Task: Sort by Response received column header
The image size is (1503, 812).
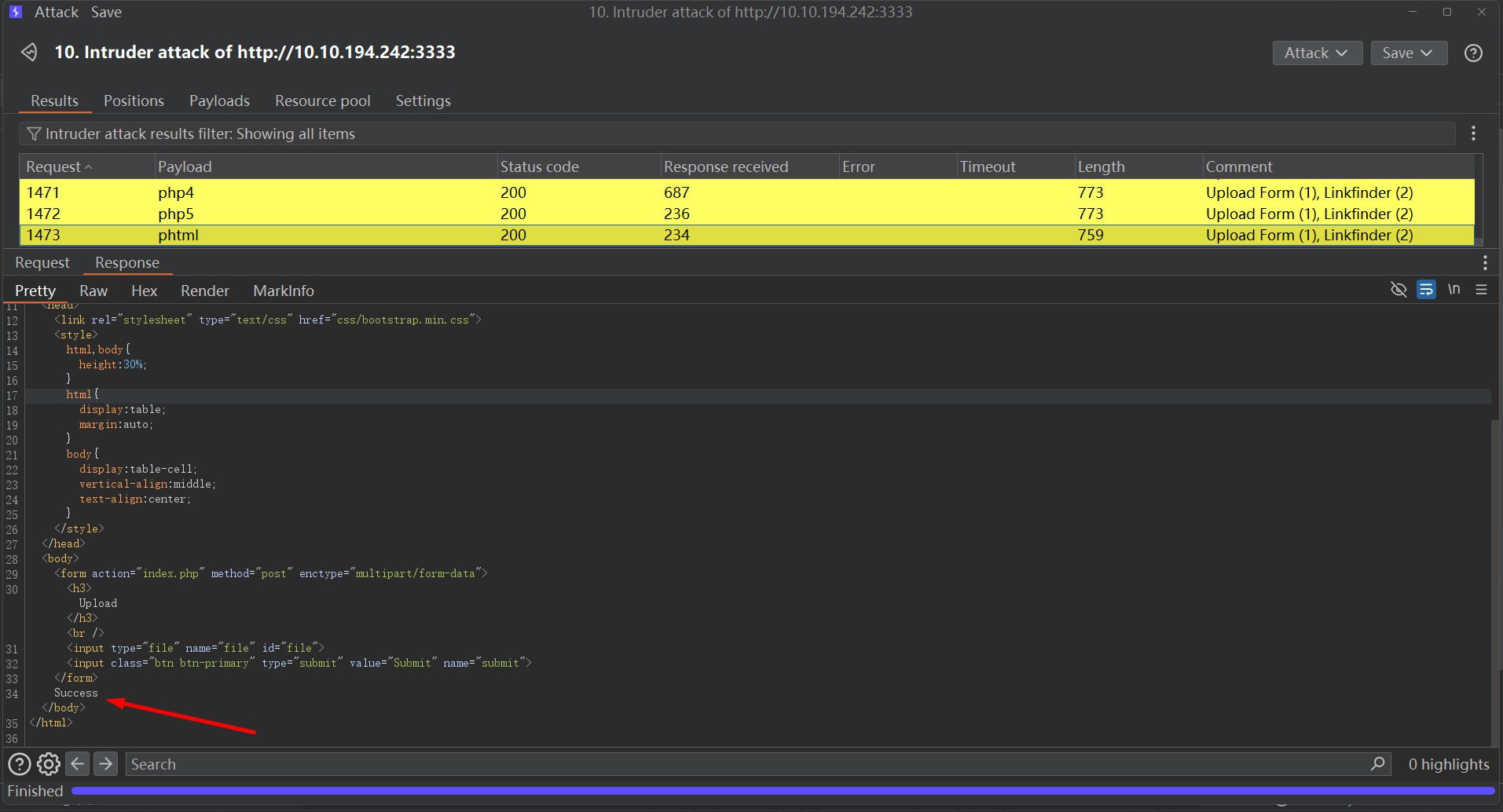Action: tap(750, 166)
